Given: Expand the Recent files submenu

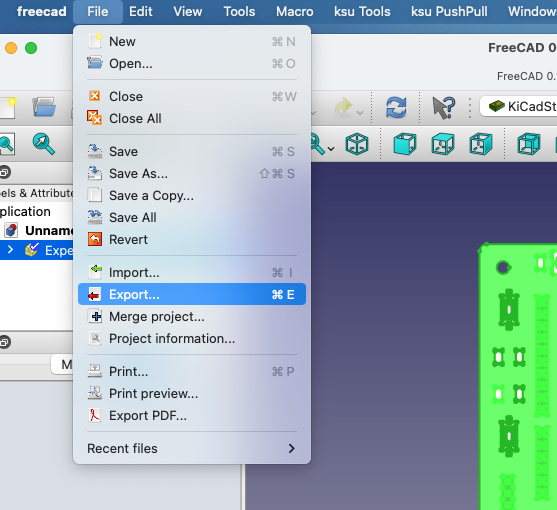Looking at the screenshot, I should pos(192,449).
